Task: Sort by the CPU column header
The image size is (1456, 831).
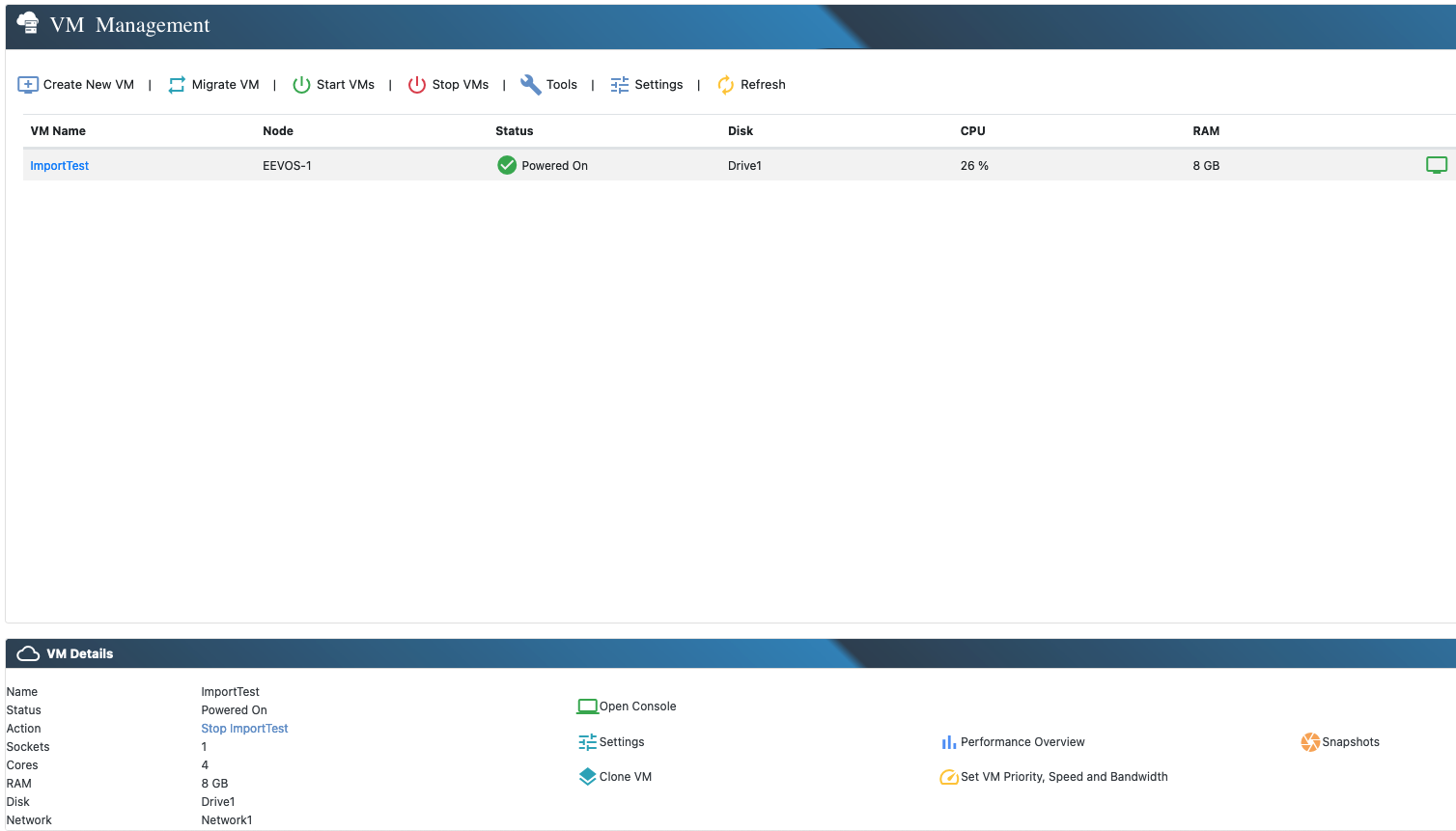Action: click(x=972, y=131)
